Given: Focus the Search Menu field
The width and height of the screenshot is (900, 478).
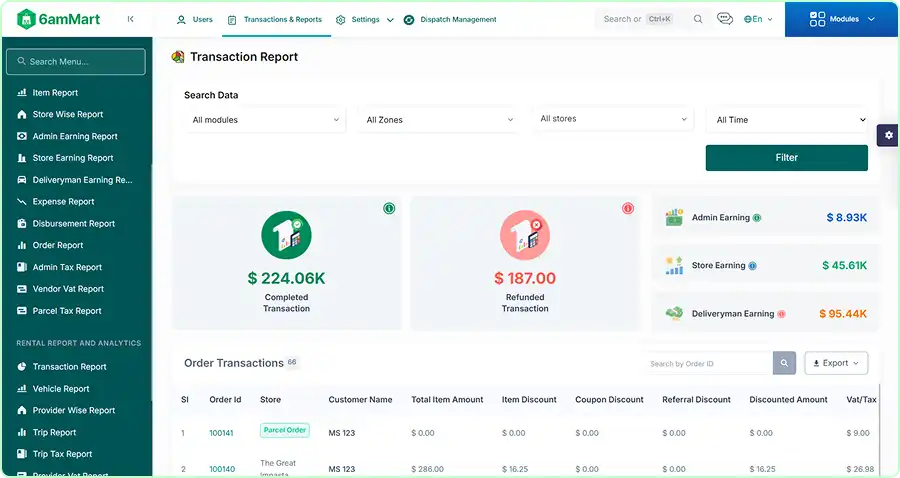Looking at the screenshot, I should [76, 61].
